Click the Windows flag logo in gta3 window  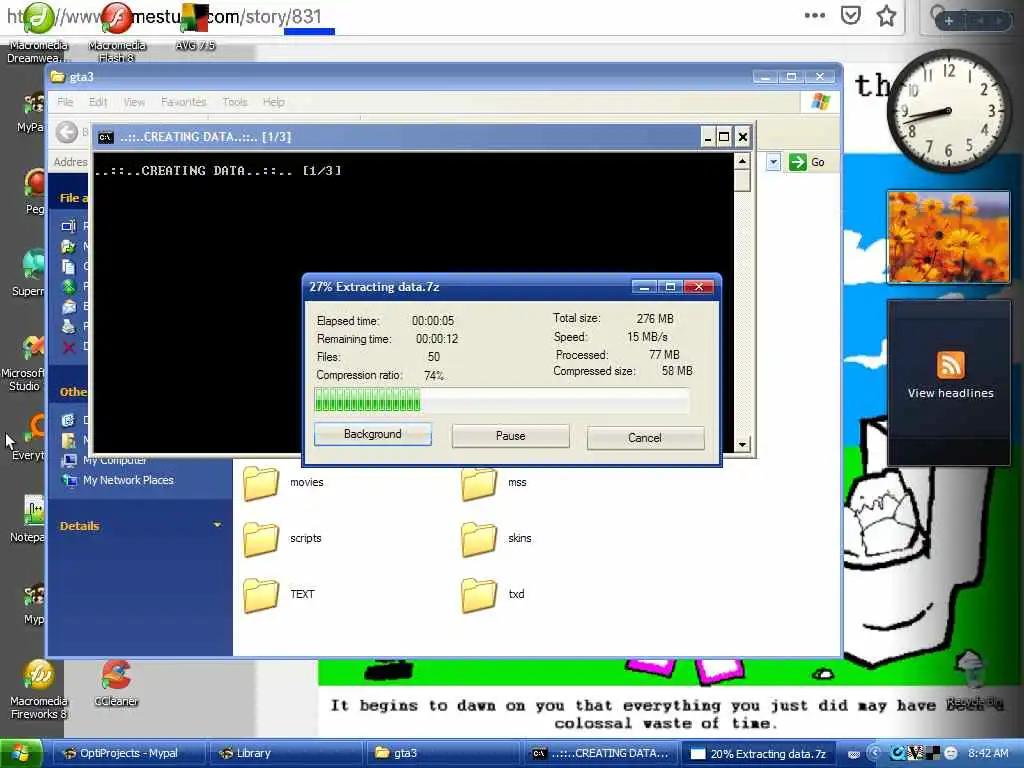point(820,102)
